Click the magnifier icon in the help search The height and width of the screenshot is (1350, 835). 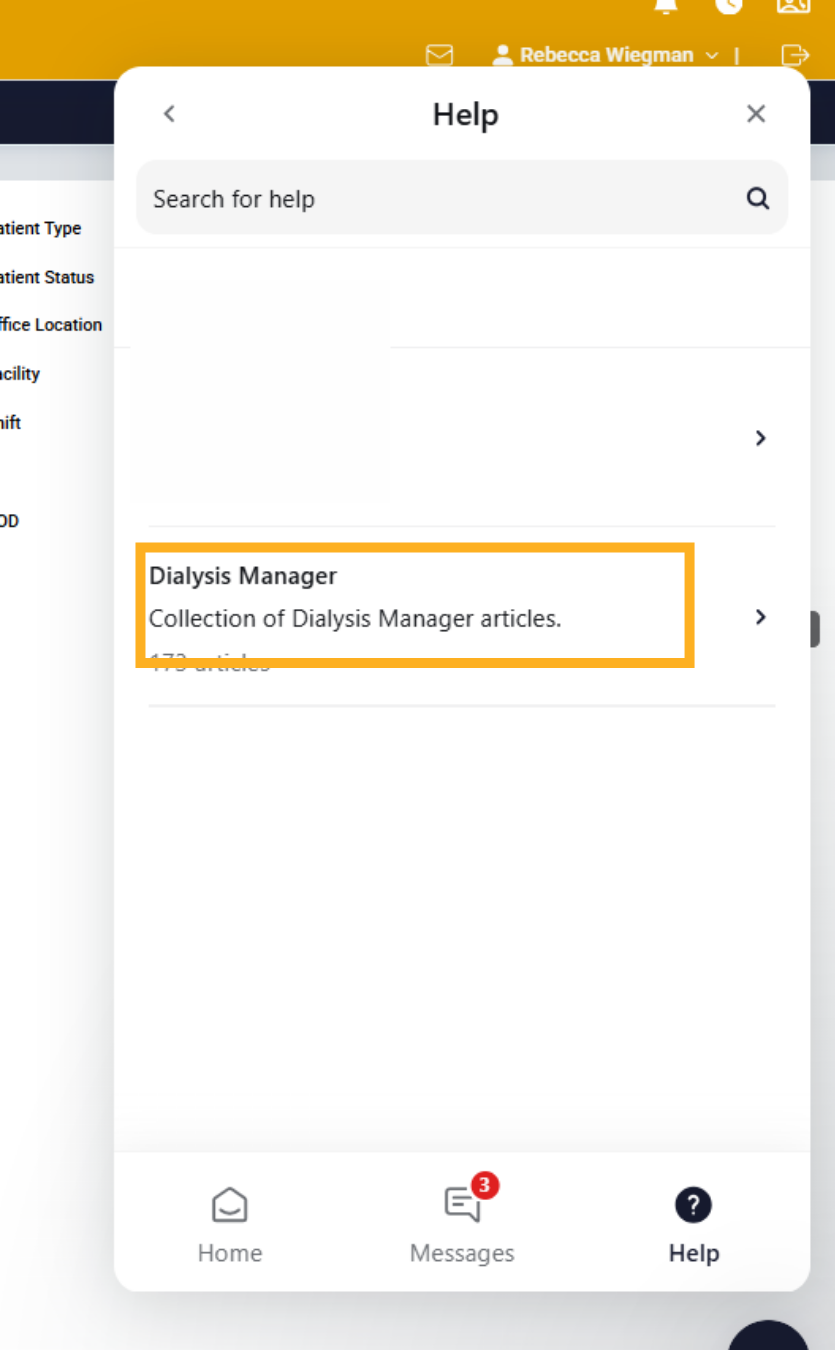tap(758, 198)
